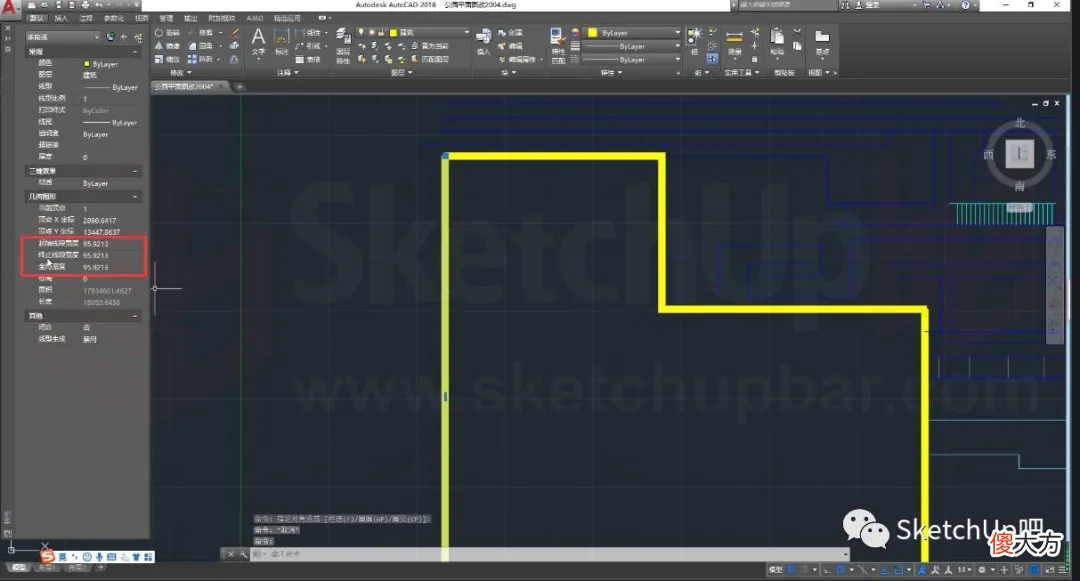Select the Array (阵列) tool
The height and width of the screenshot is (581, 1080).
point(200,60)
